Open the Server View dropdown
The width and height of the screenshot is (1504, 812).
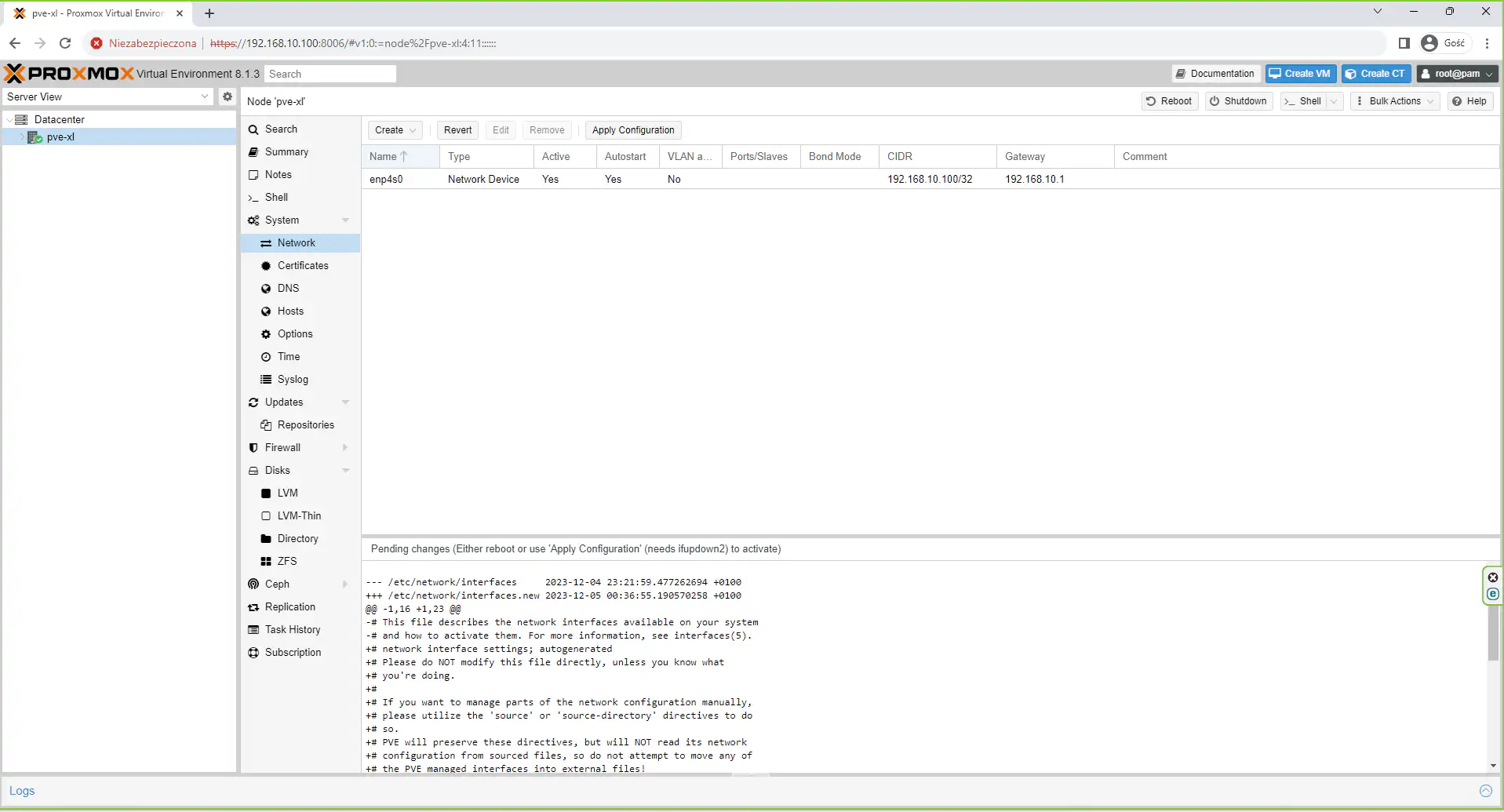[107, 96]
